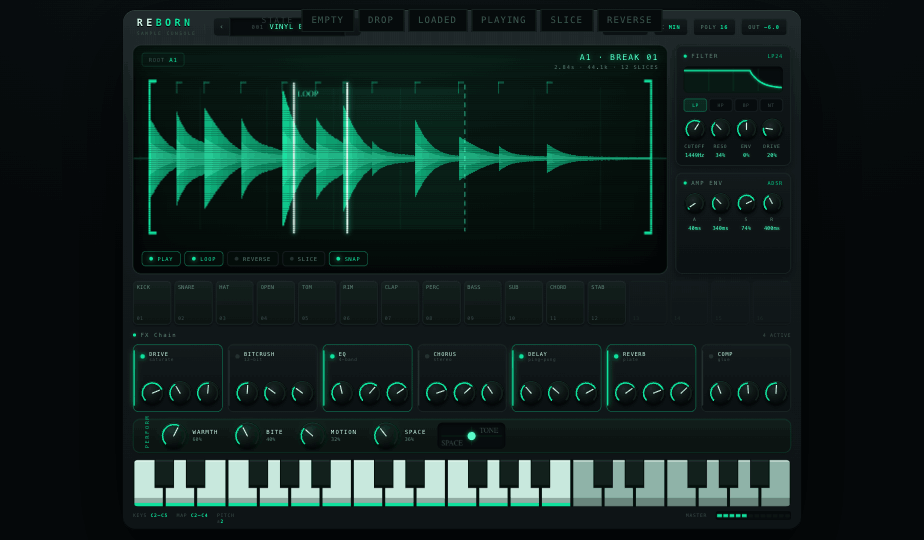The width and height of the screenshot is (924, 540).
Task: Toggle the PLAY button under the waveform
Action: click(161, 259)
